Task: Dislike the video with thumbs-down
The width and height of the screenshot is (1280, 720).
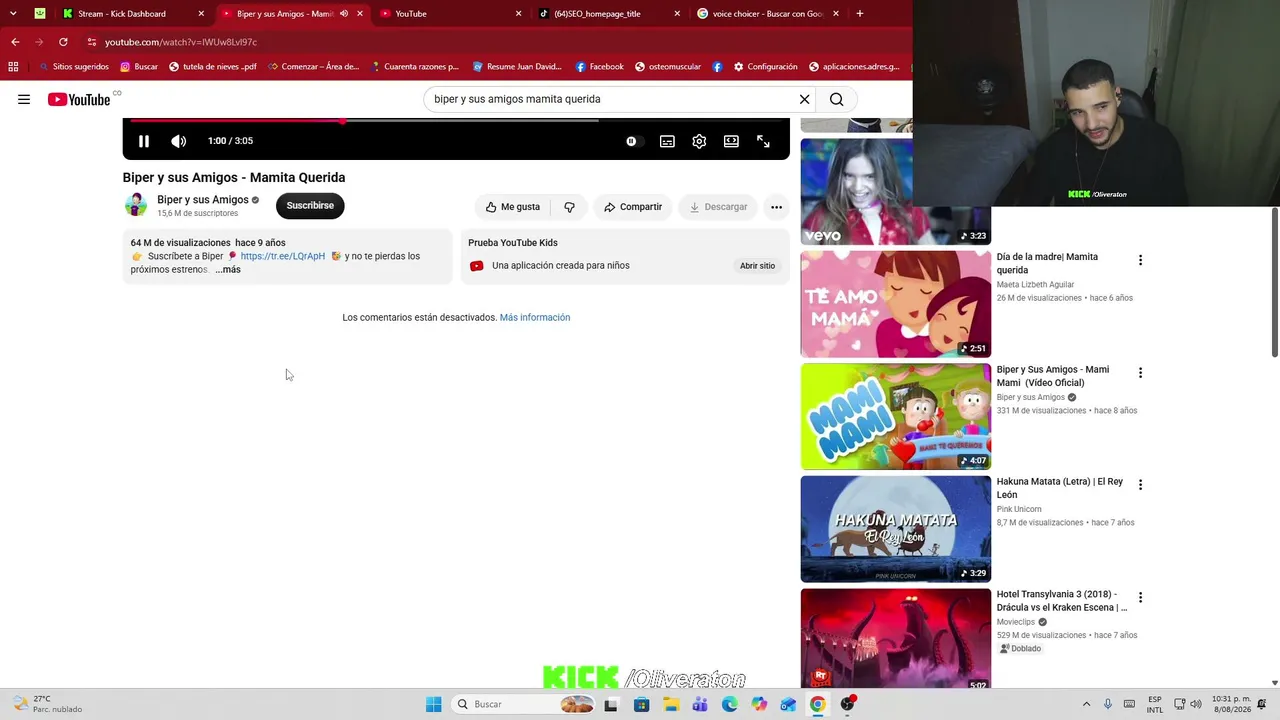Action: pos(569,207)
